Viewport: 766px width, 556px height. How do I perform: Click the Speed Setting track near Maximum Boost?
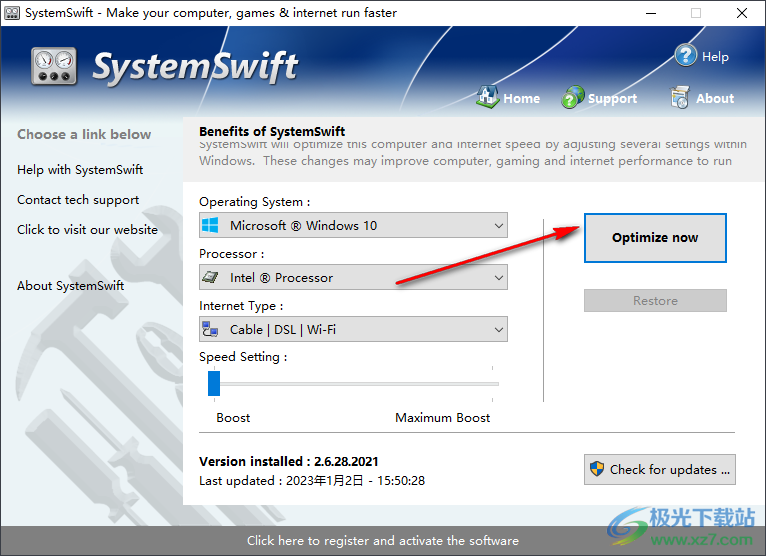pyautogui.click(x=491, y=384)
